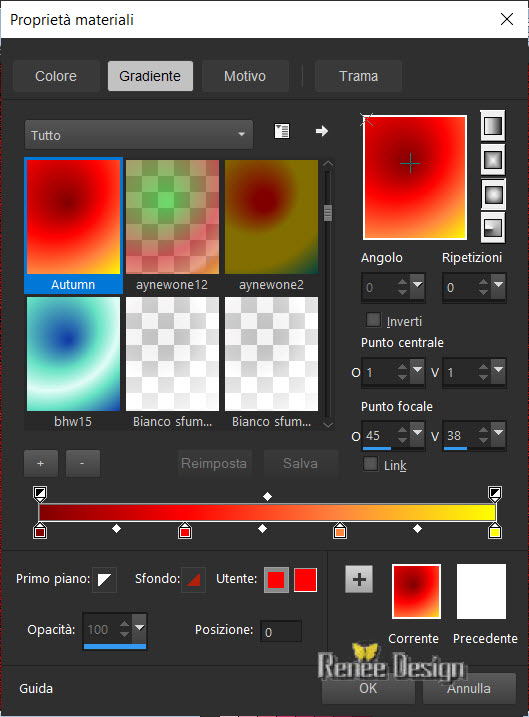Open the Trama tab
Viewport: 529px width, 717px height.
click(358, 76)
